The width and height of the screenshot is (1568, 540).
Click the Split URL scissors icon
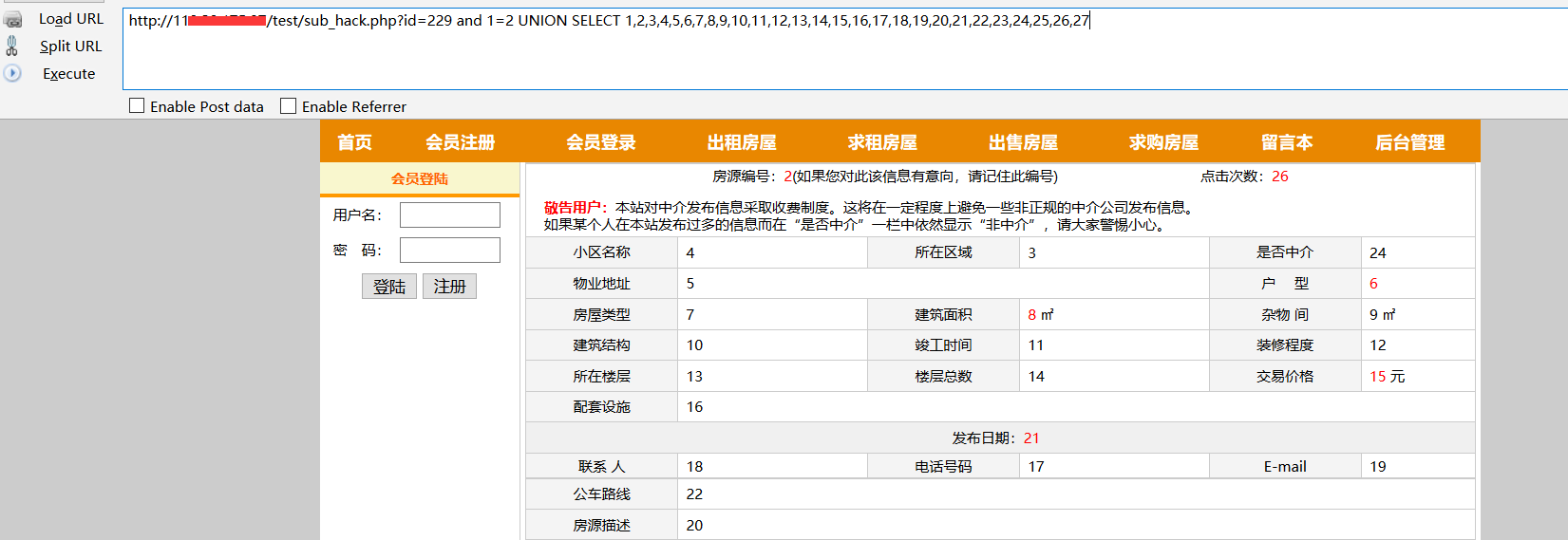click(x=12, y=46)
